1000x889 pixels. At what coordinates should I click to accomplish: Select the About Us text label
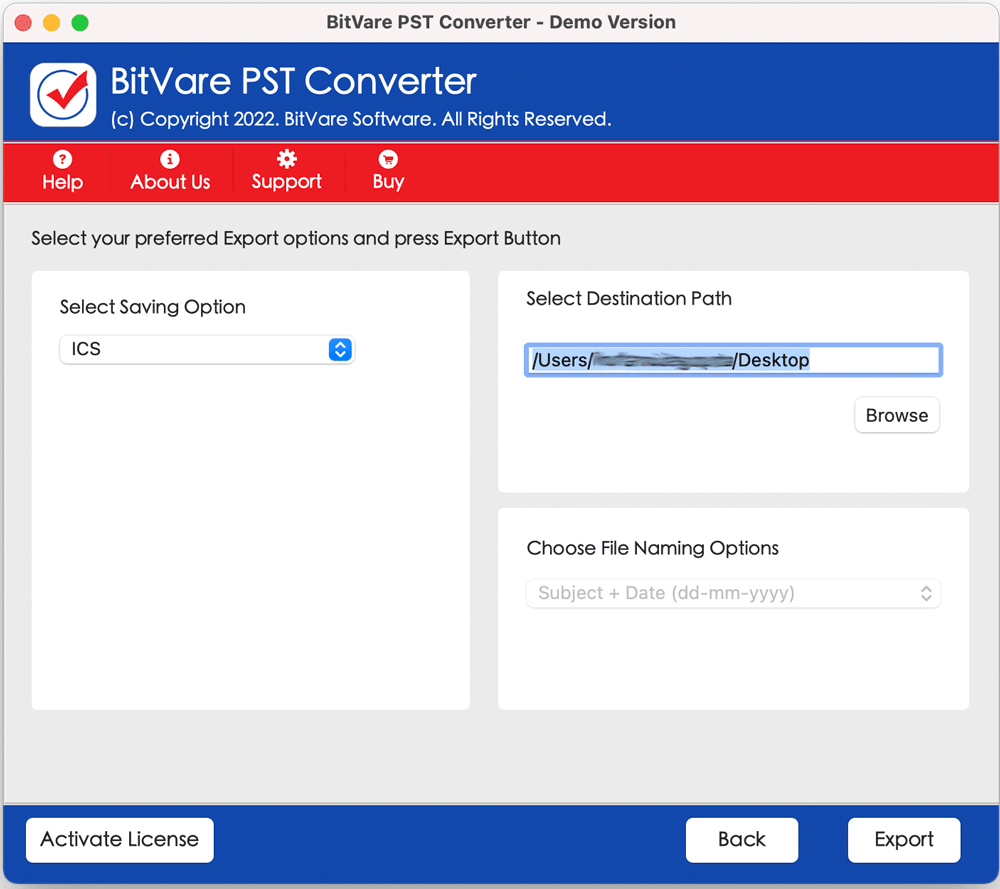click(170, 182)
